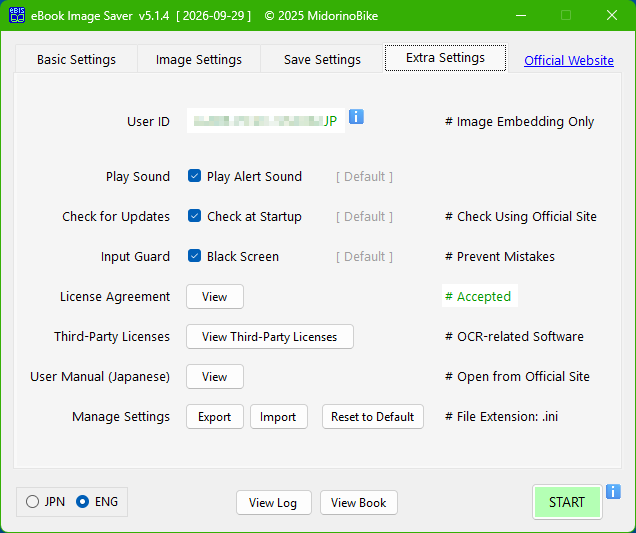Screen dimensions: 636x533
Task: Click the '[ Default ]' text beside Black Screen
Action: point(364,256)
